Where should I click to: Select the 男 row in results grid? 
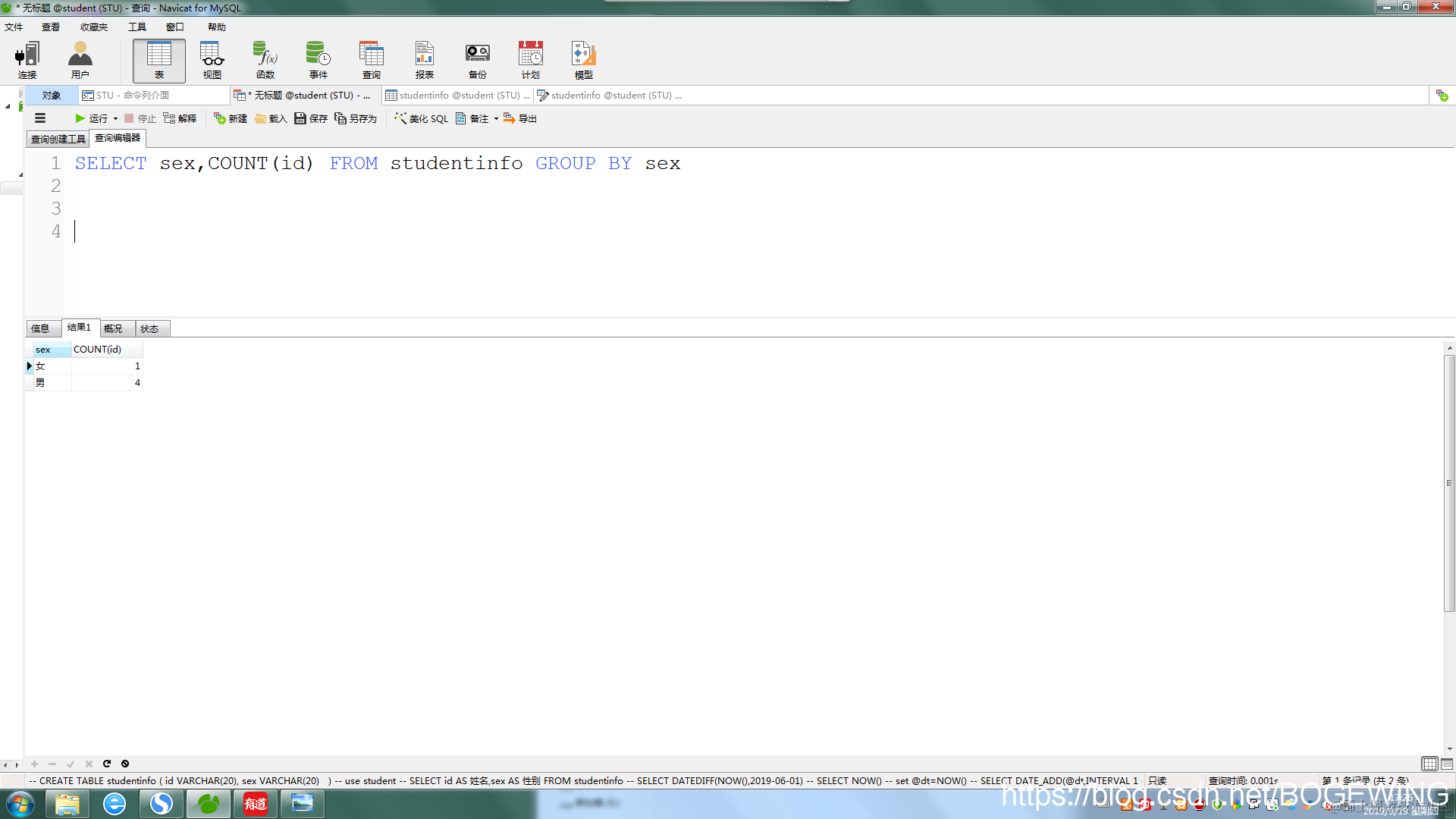pyautogui.click(x=40, y=383)
